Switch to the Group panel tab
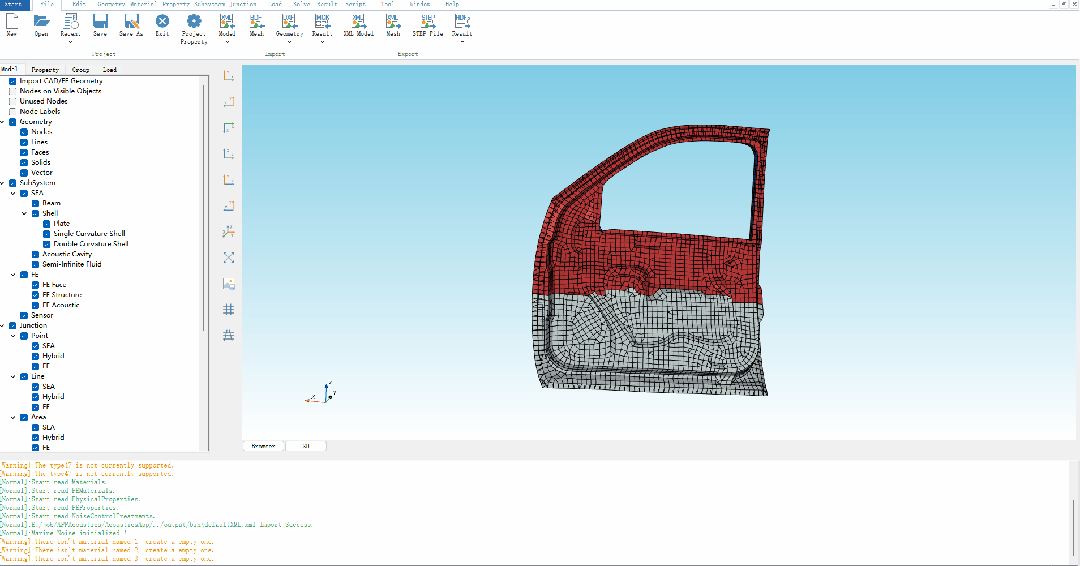Image resolution: width=1080 pixels, height=566 pixels. 81,70
